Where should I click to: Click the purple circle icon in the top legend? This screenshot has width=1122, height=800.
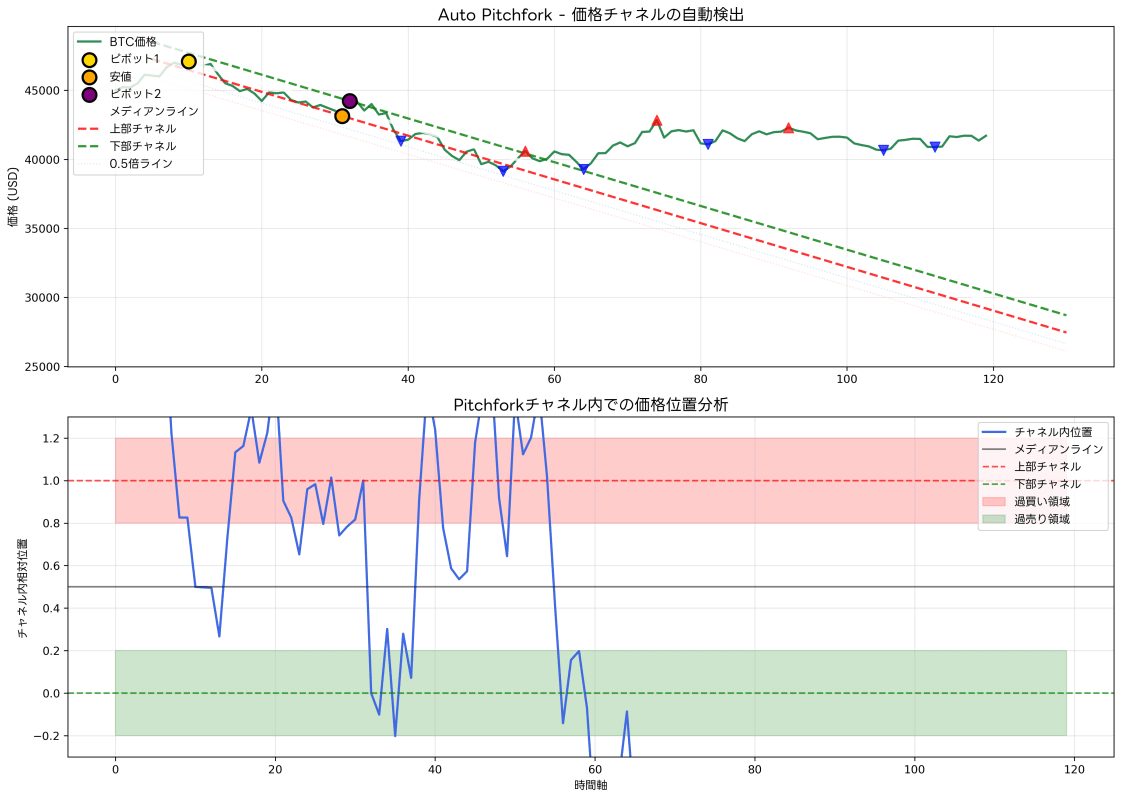tap(89, 94)
